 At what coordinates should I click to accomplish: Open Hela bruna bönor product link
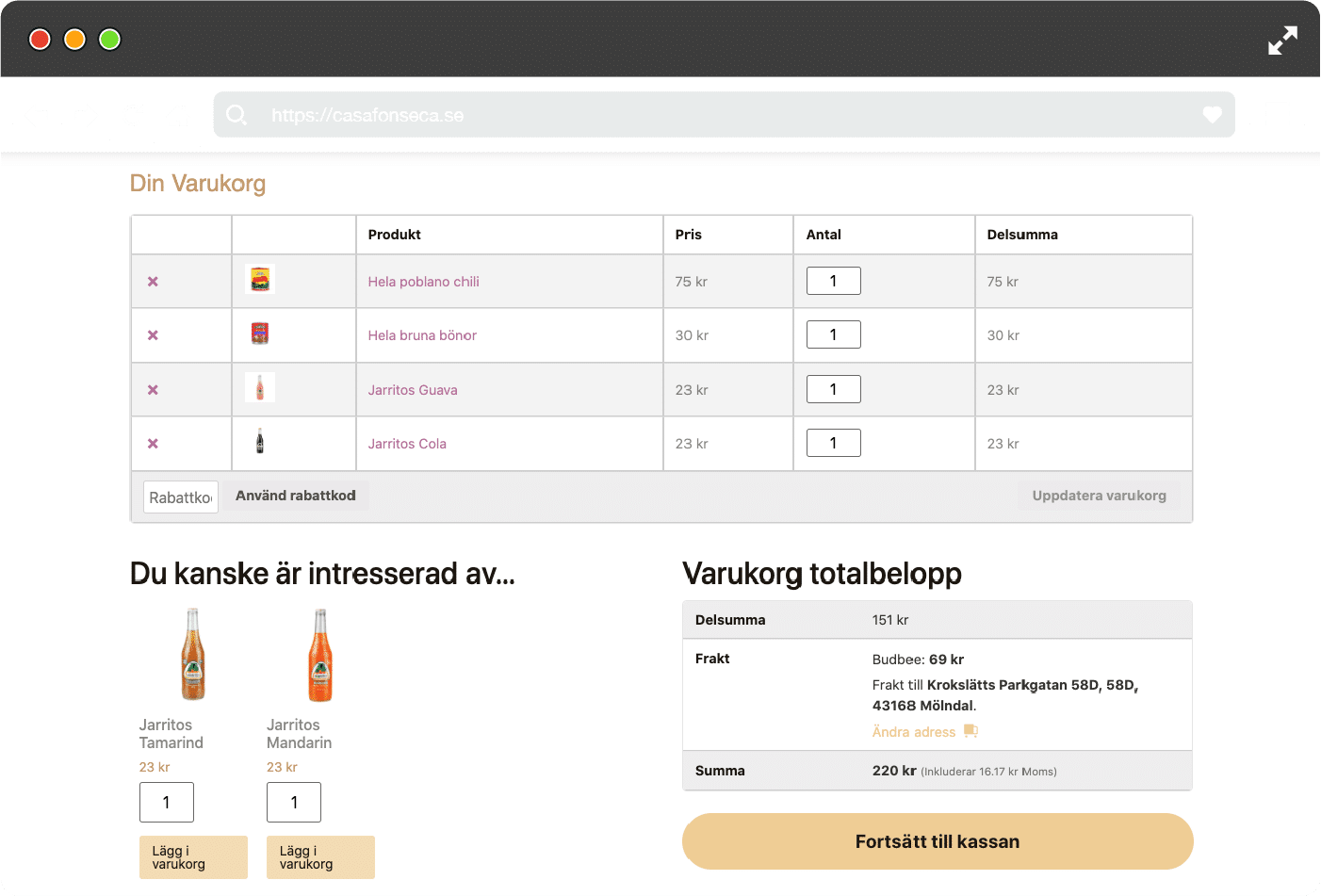click(x=422, y=335)
